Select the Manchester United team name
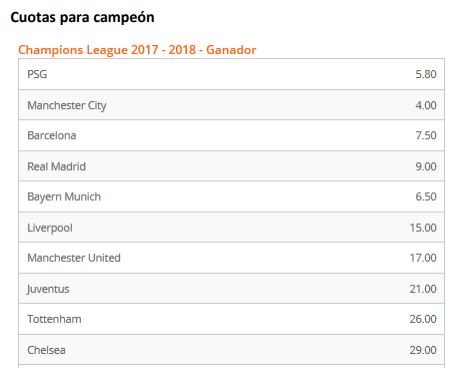Image resolution: width=457 pixels, height=382 pixels. (x=74, y=258)
